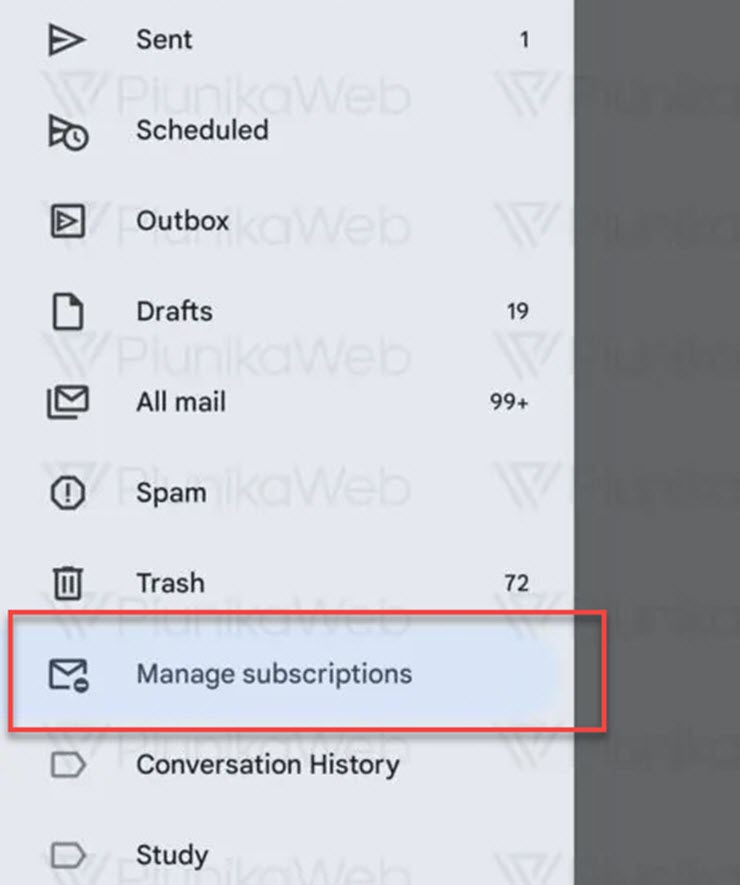Open the Conversation History label
740x885 pixels.
(287, 765)
